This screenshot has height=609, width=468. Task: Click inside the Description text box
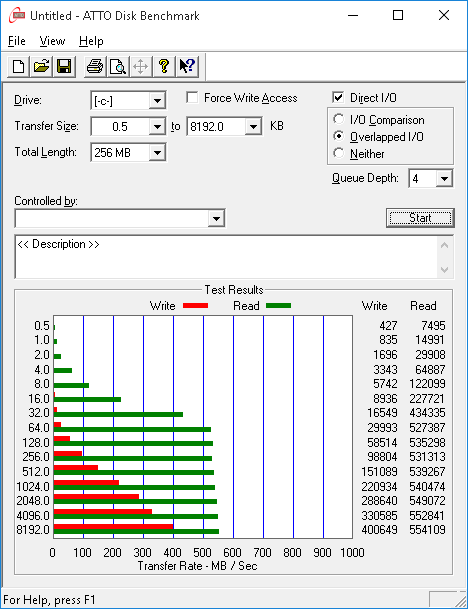pos(226,257)
